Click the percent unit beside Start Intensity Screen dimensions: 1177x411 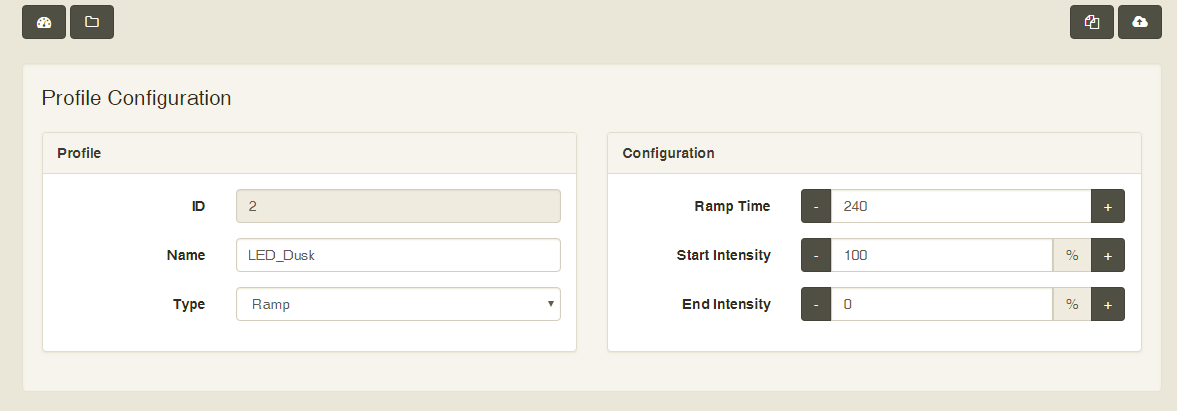1072,255
